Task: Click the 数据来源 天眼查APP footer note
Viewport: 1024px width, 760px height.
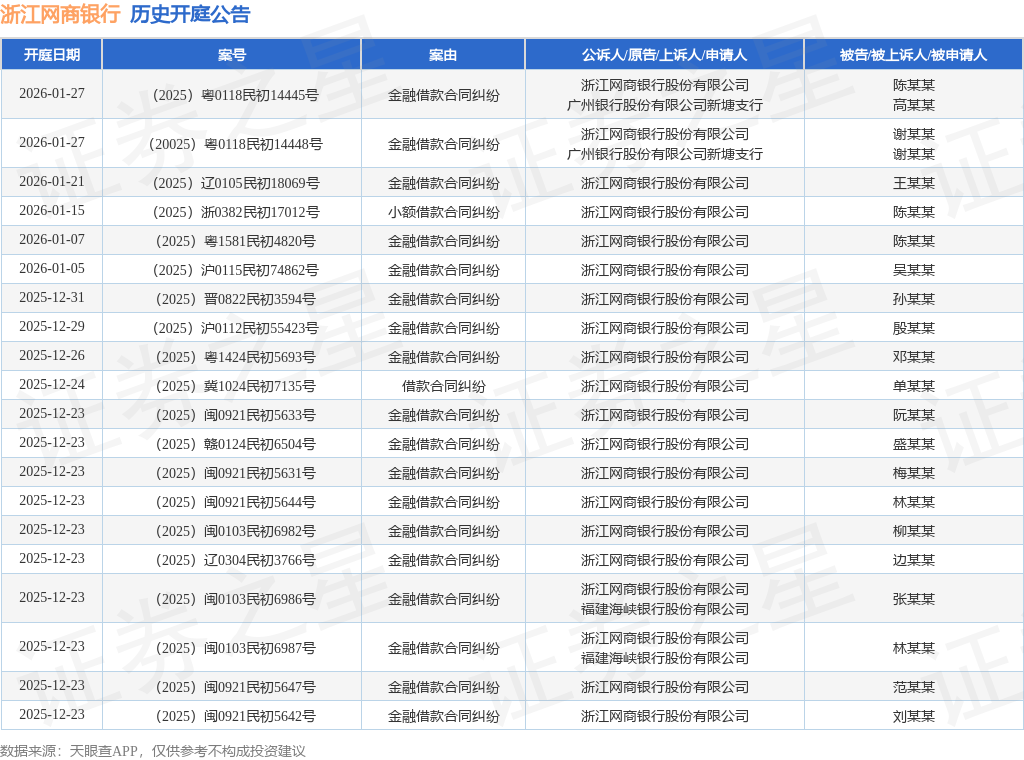Action: (153, 751)
